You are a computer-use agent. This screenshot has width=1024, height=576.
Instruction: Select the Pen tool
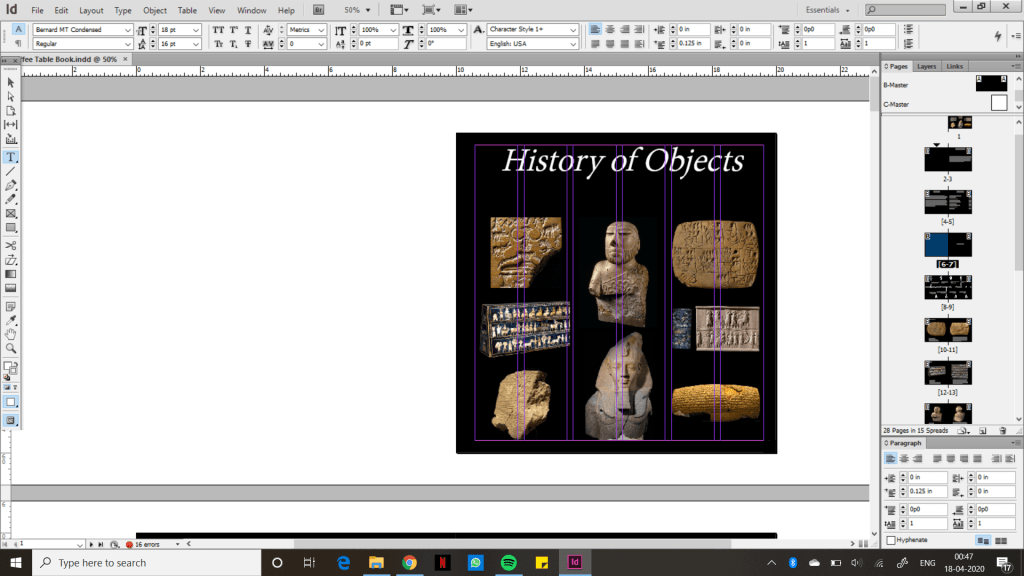pos(11,186)
